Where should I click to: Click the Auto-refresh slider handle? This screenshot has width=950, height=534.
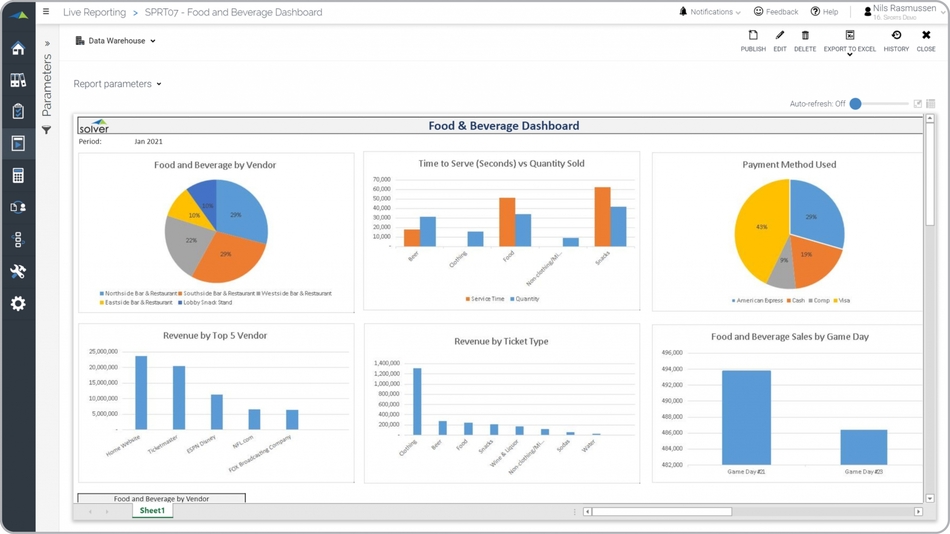click(x=855, y=104)
